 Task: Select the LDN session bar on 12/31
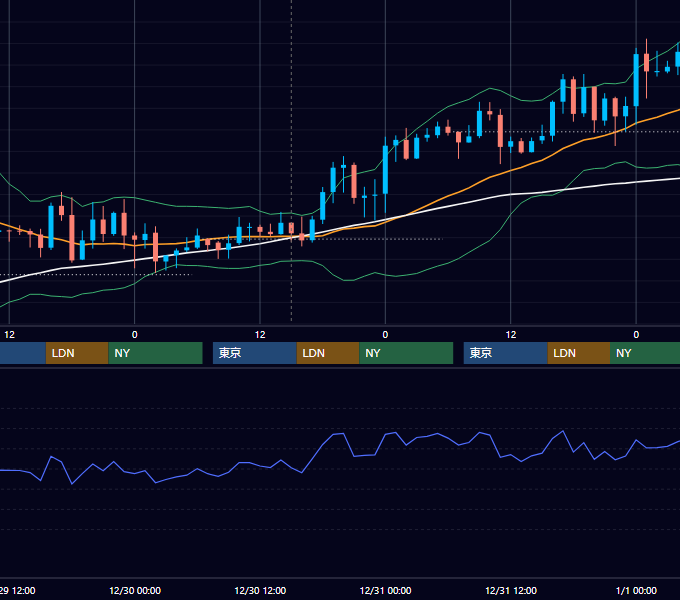tap(579, 353)
